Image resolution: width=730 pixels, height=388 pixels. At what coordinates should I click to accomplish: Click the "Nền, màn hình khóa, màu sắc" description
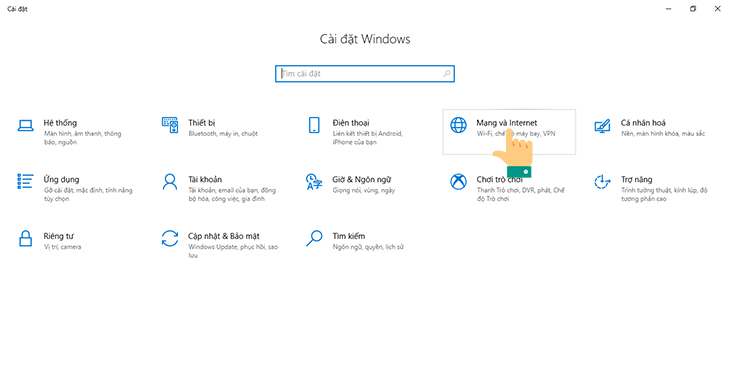pos(663,134)
